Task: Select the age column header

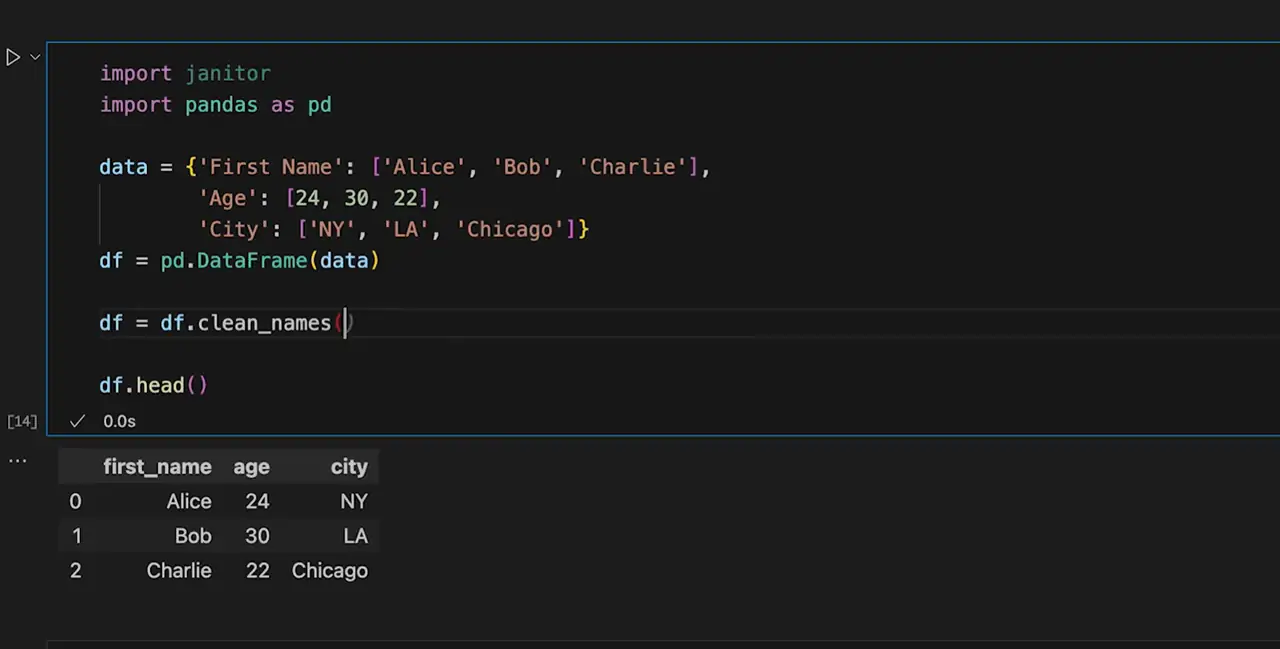Action: coord(251,467)
